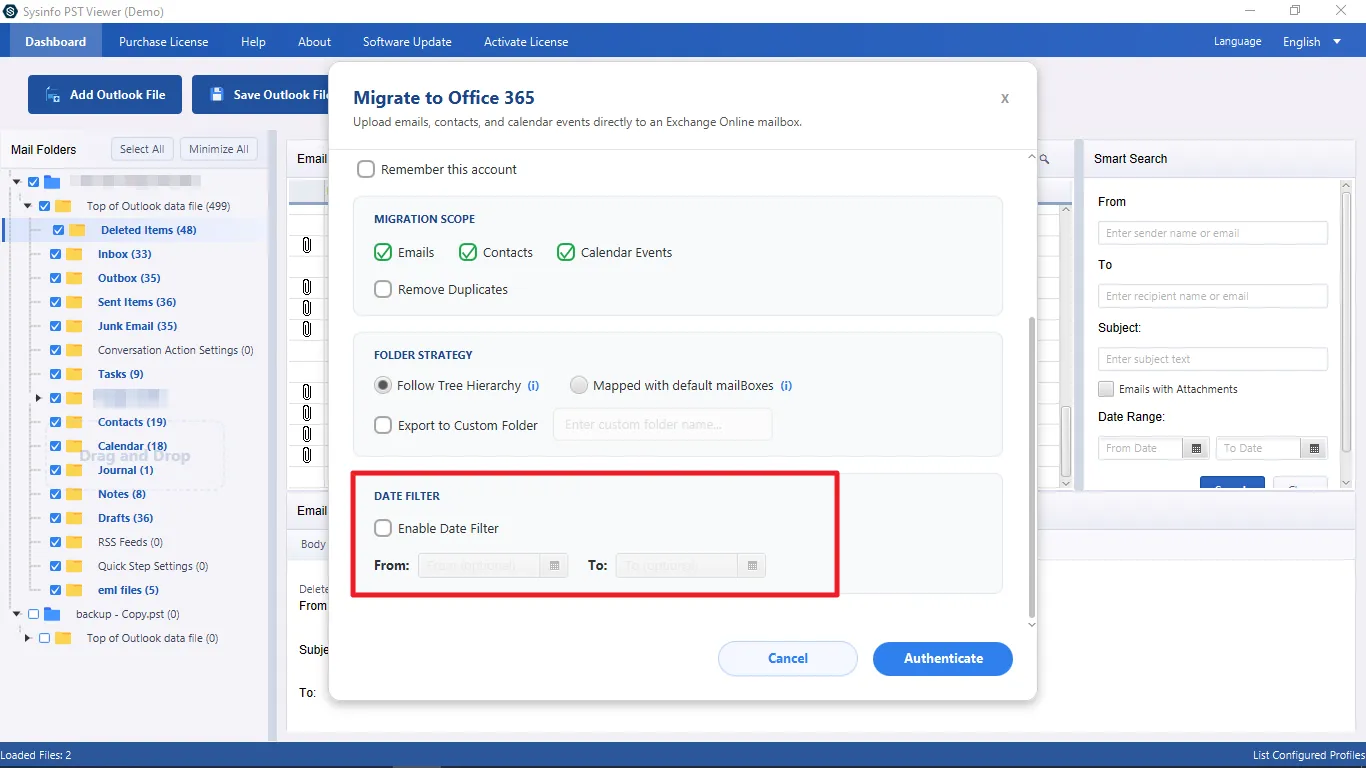Expand the backup - Copy.pst tree node
1366x768 pixels.
17,614
